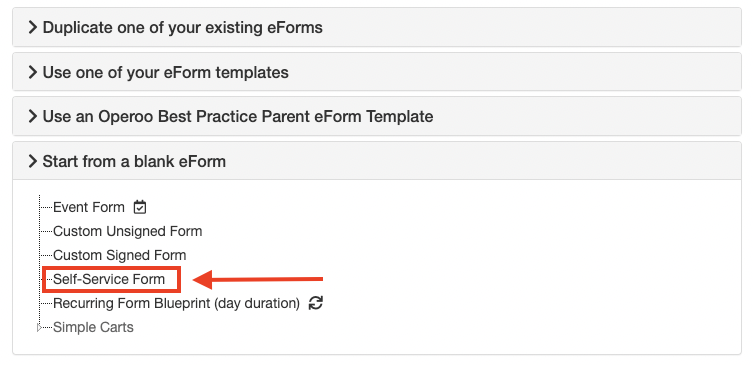Click the recurring arrows icon next to Recurring Form Blueprint
Screen dimensions: 753x365
[316, 303]
